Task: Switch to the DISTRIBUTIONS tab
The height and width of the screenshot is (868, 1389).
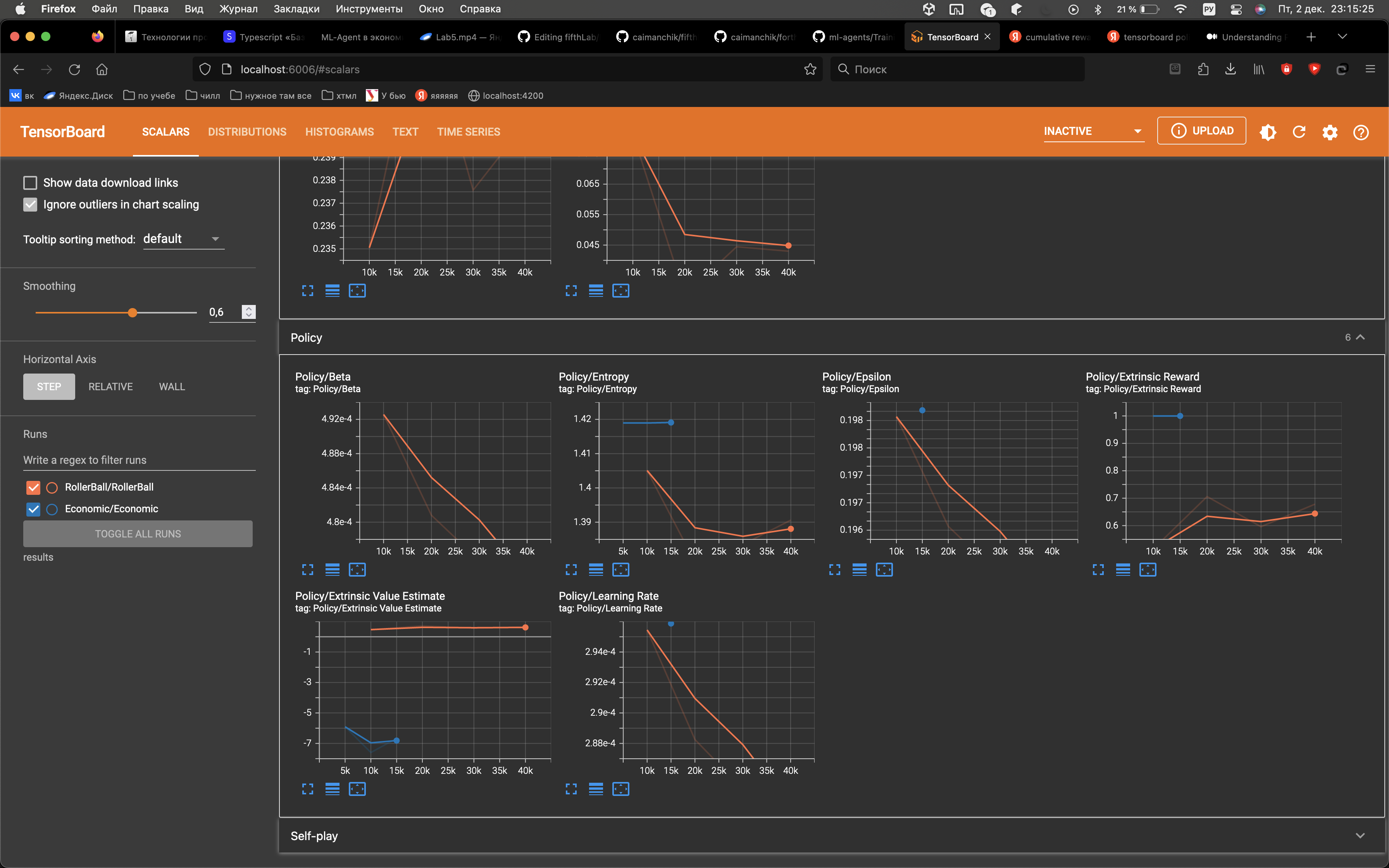Action: [247, 131]
